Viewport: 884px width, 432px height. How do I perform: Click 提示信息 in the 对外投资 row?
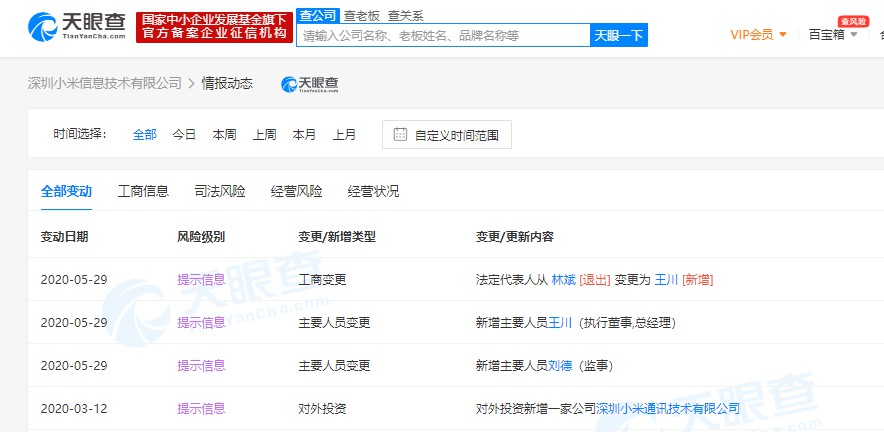click(201, 408)
